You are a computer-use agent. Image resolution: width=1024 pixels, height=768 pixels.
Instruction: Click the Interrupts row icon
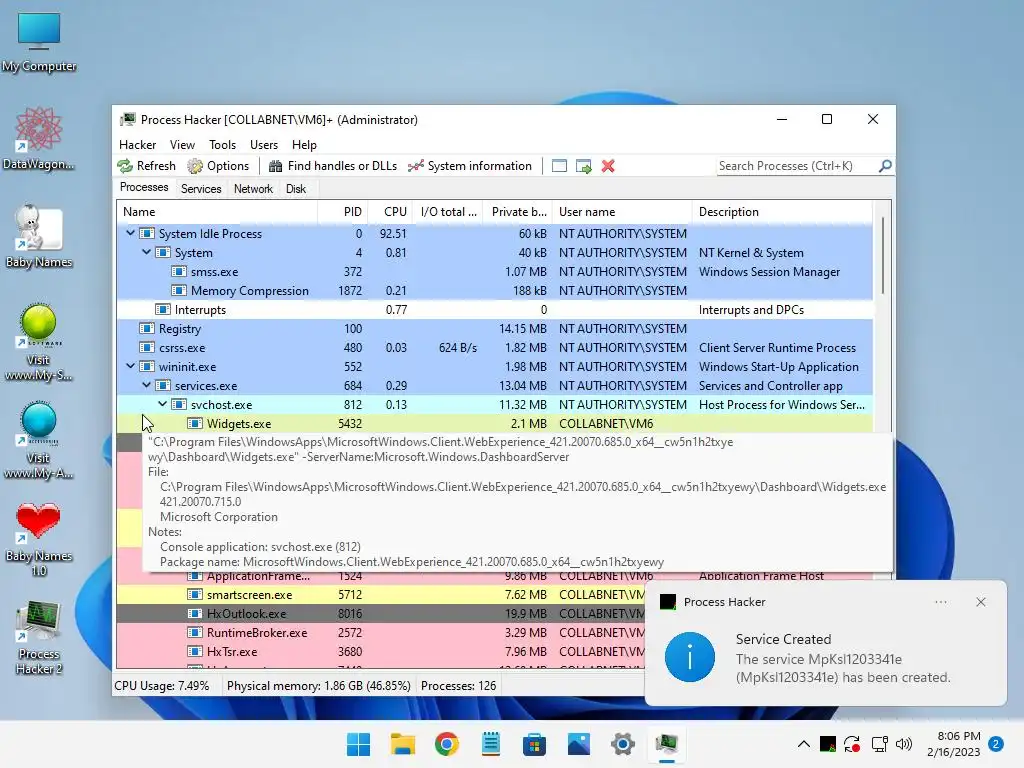(163, 310)
